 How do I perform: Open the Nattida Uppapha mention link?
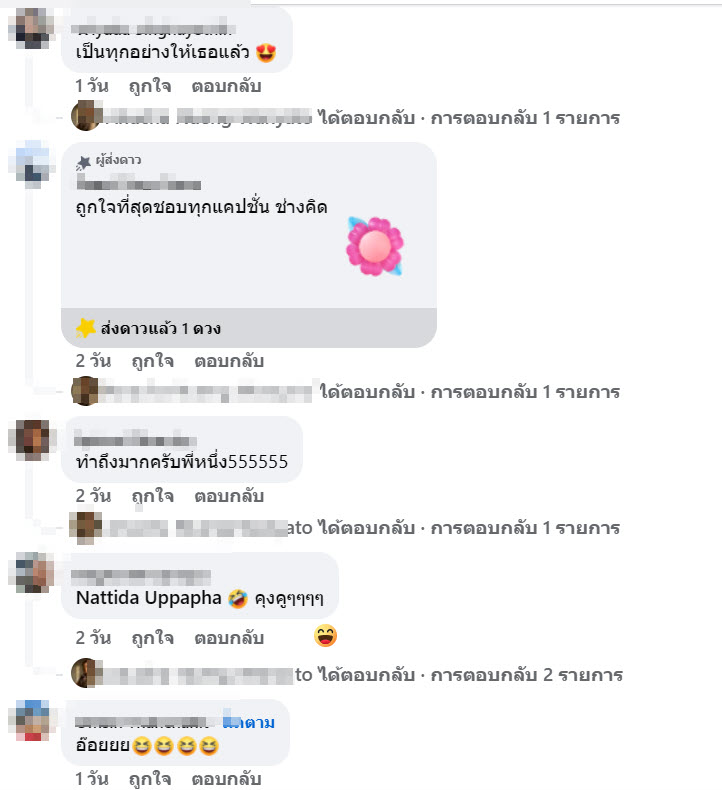(x=149, y=598)
